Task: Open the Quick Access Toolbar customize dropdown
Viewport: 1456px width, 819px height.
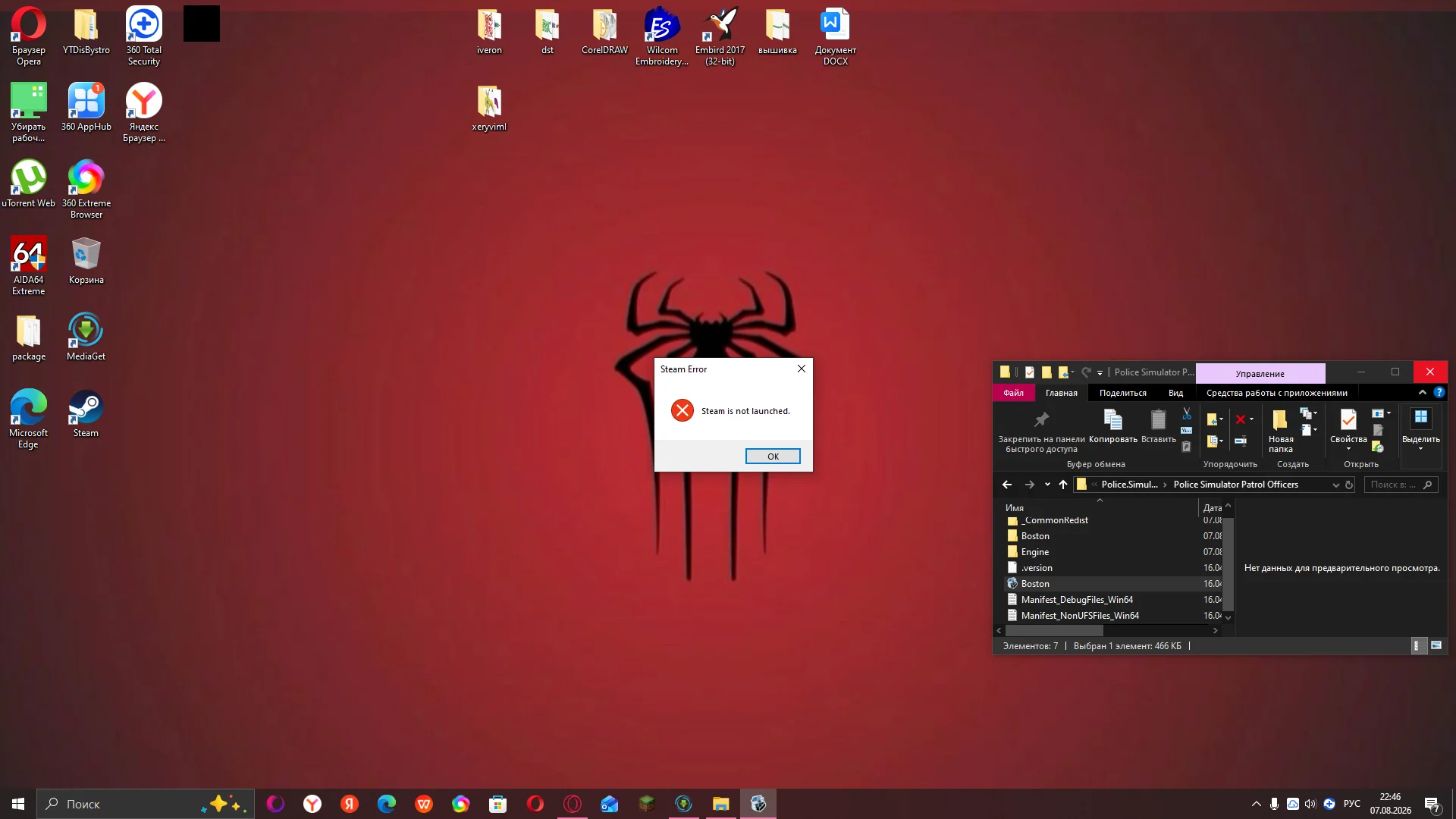Action: tap(1100, 372)
